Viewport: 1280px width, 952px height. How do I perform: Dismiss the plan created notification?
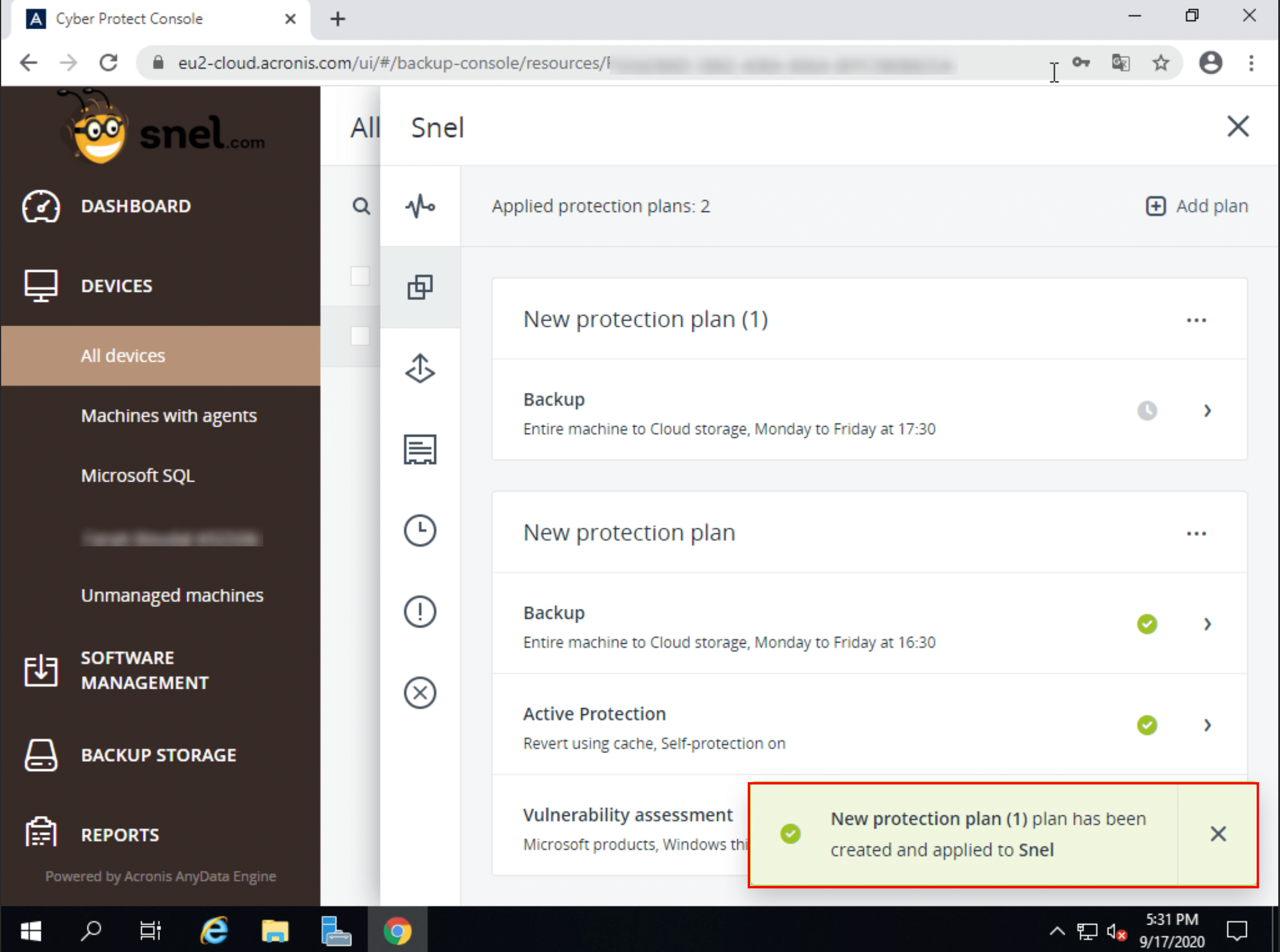pos(1218,834)
